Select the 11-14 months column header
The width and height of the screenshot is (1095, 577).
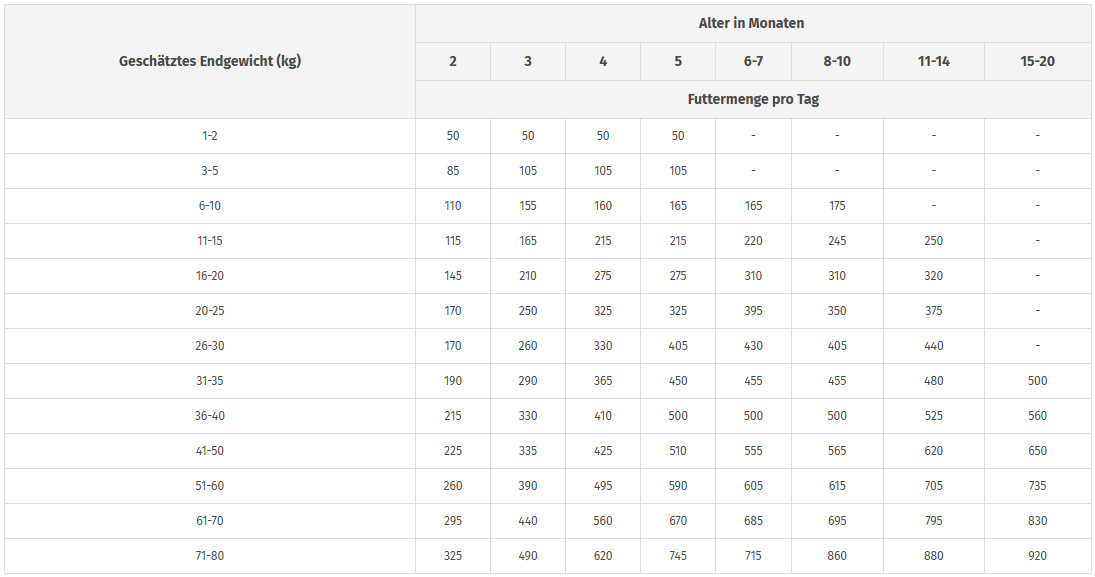[x=933, y=61]
